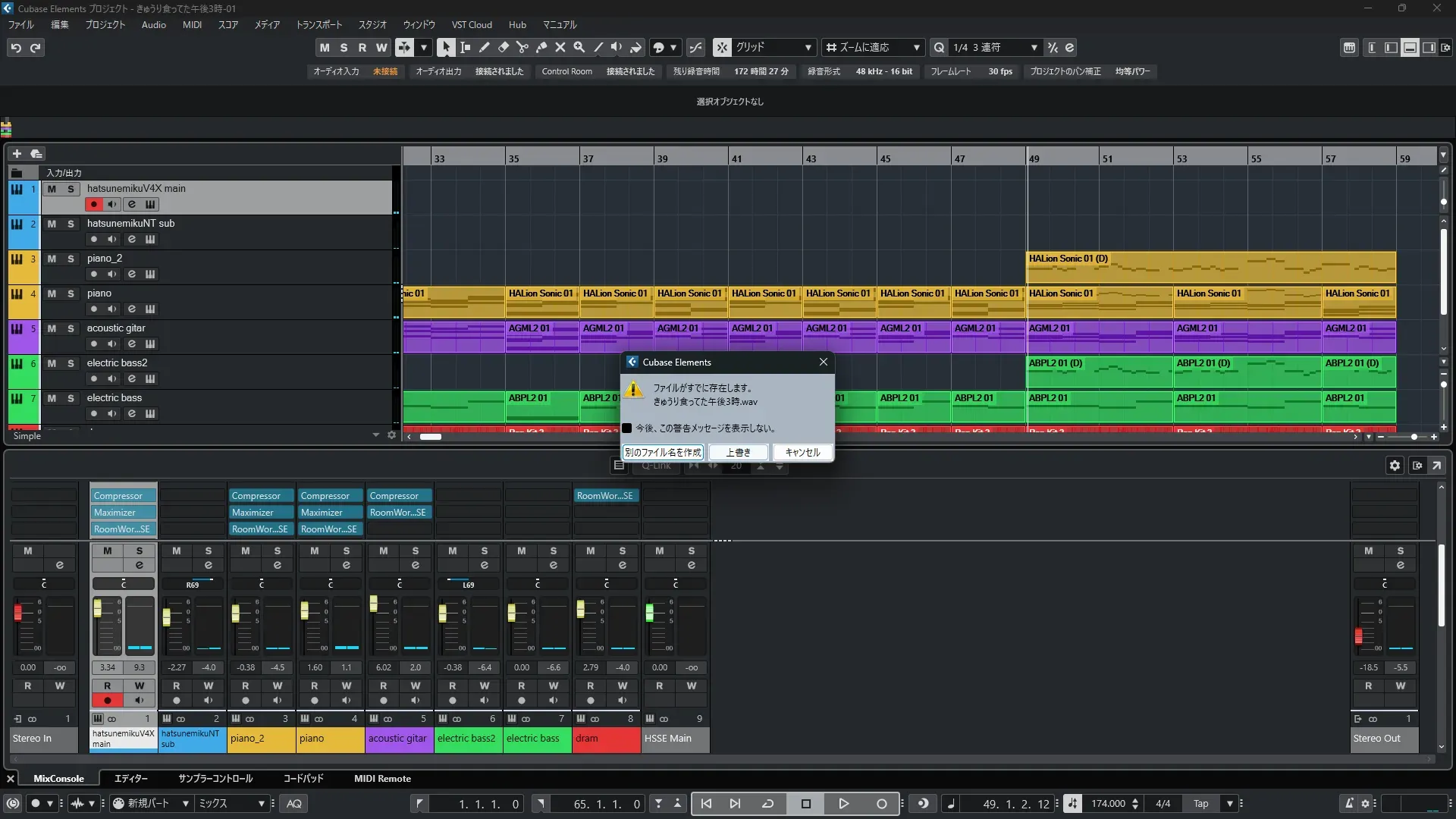Solo the acoustic gitar track
The height and width of the screenshot is (819, 1456).
[x=71, y=328]
